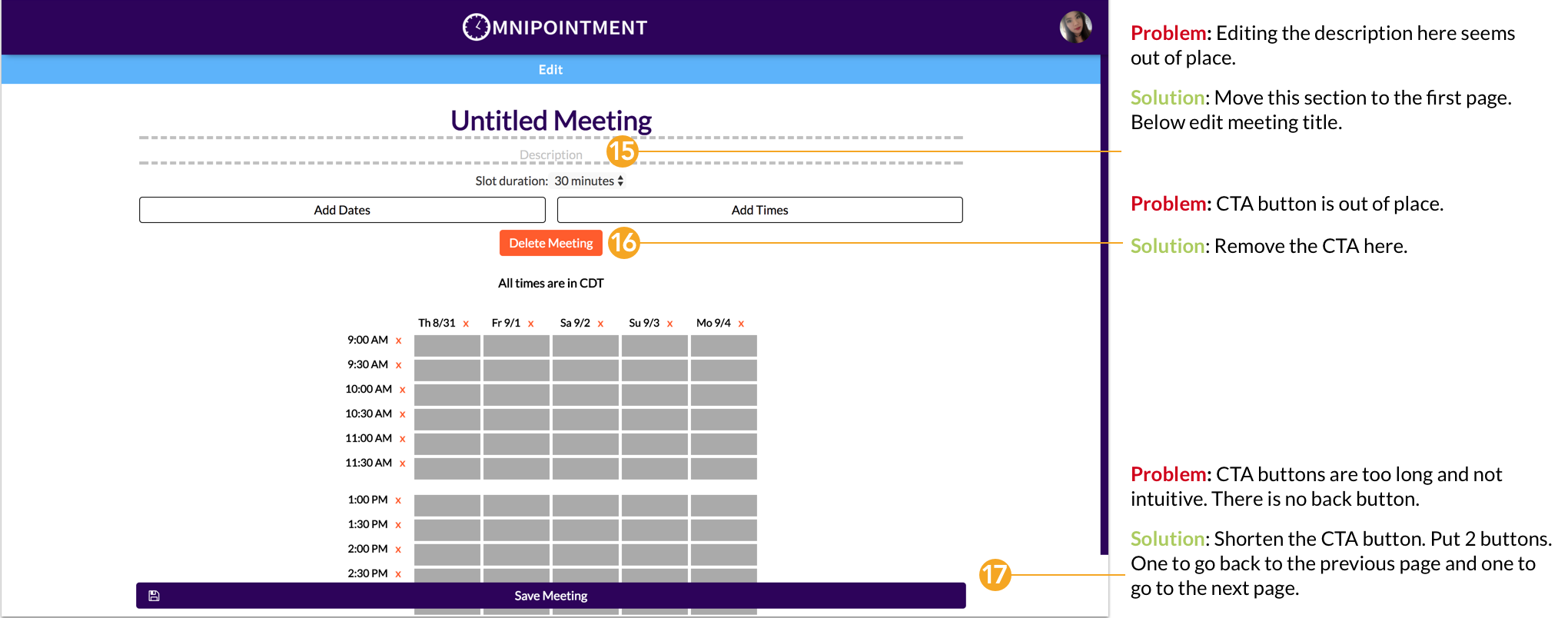Select the 'All times are in CDT' text
1568x618 pixels.
pos(550,283)
